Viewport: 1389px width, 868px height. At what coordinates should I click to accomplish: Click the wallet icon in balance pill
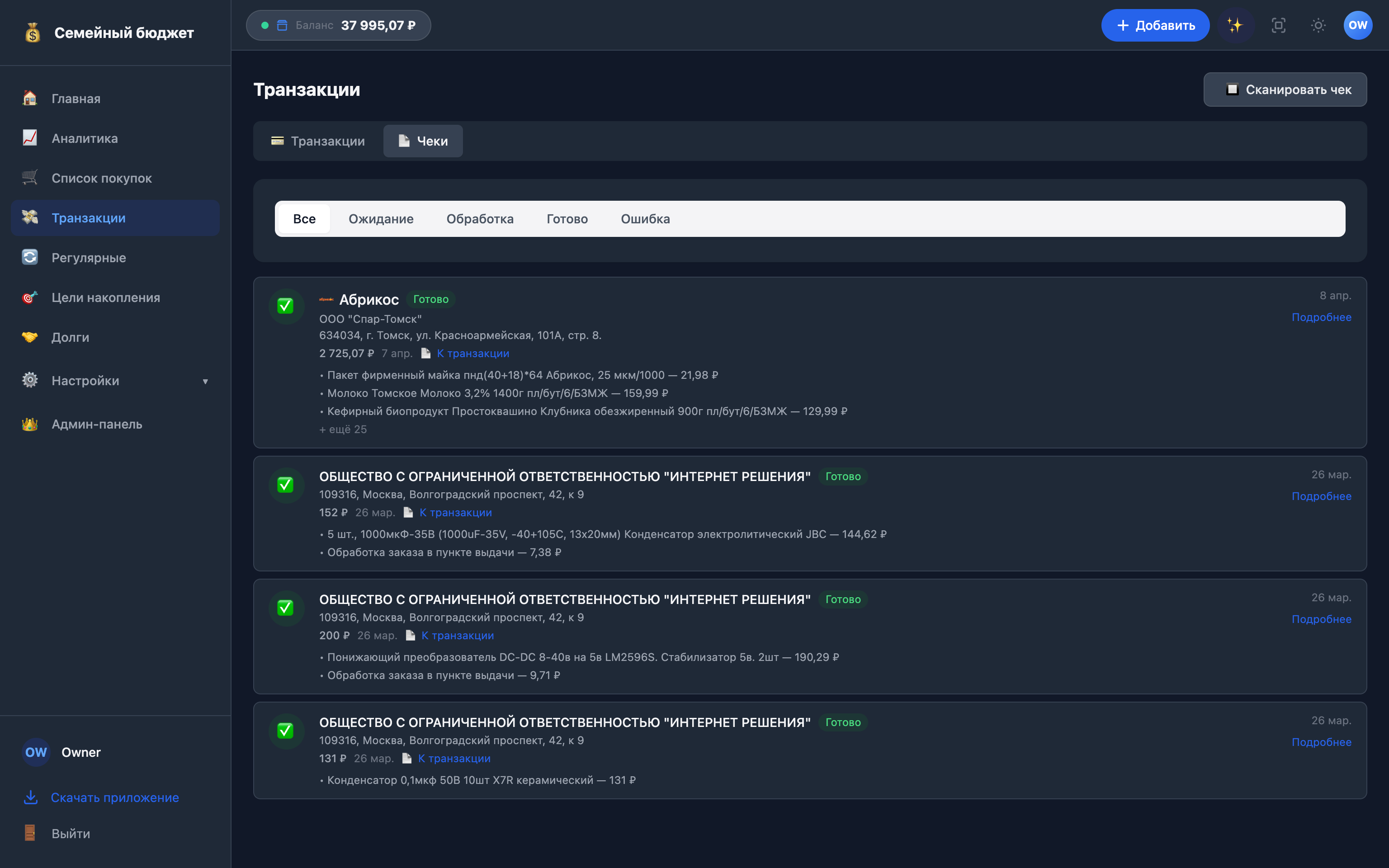(282, 25)
